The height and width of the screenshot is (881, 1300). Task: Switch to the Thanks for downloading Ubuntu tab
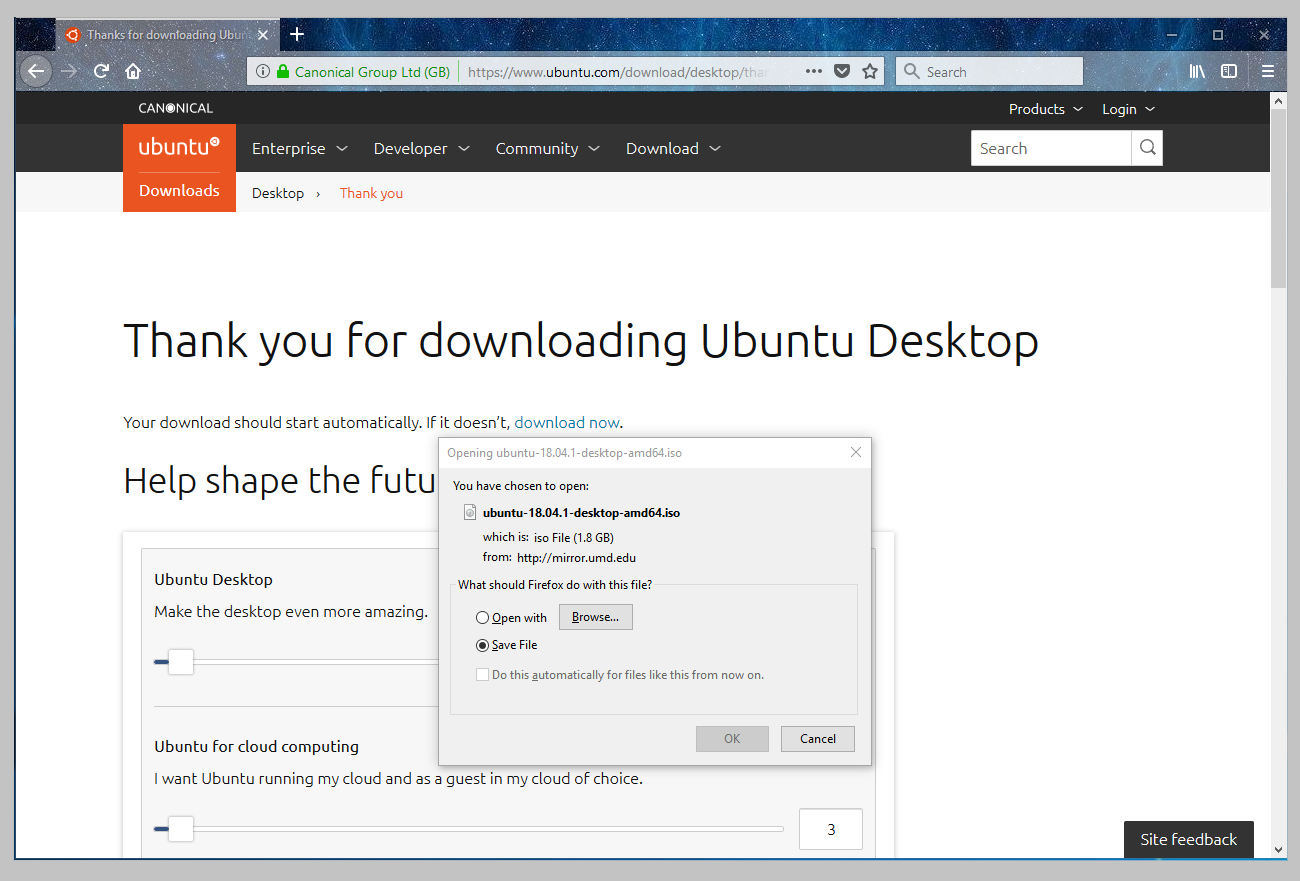168,34
